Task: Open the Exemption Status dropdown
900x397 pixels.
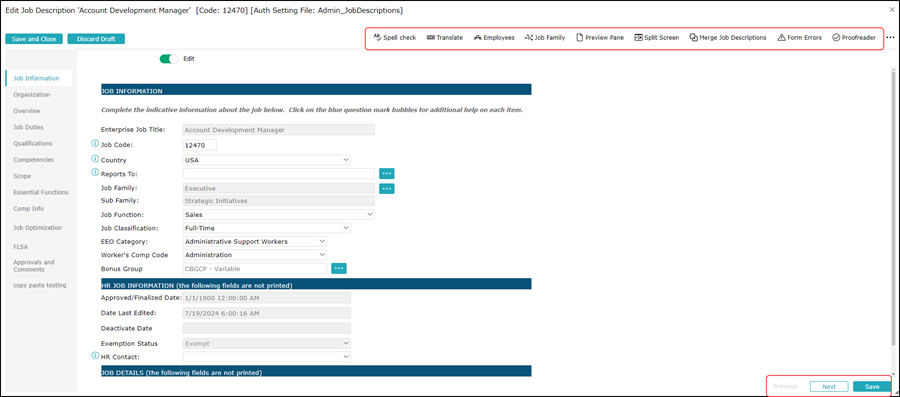Action: click(x=266, y=343)
